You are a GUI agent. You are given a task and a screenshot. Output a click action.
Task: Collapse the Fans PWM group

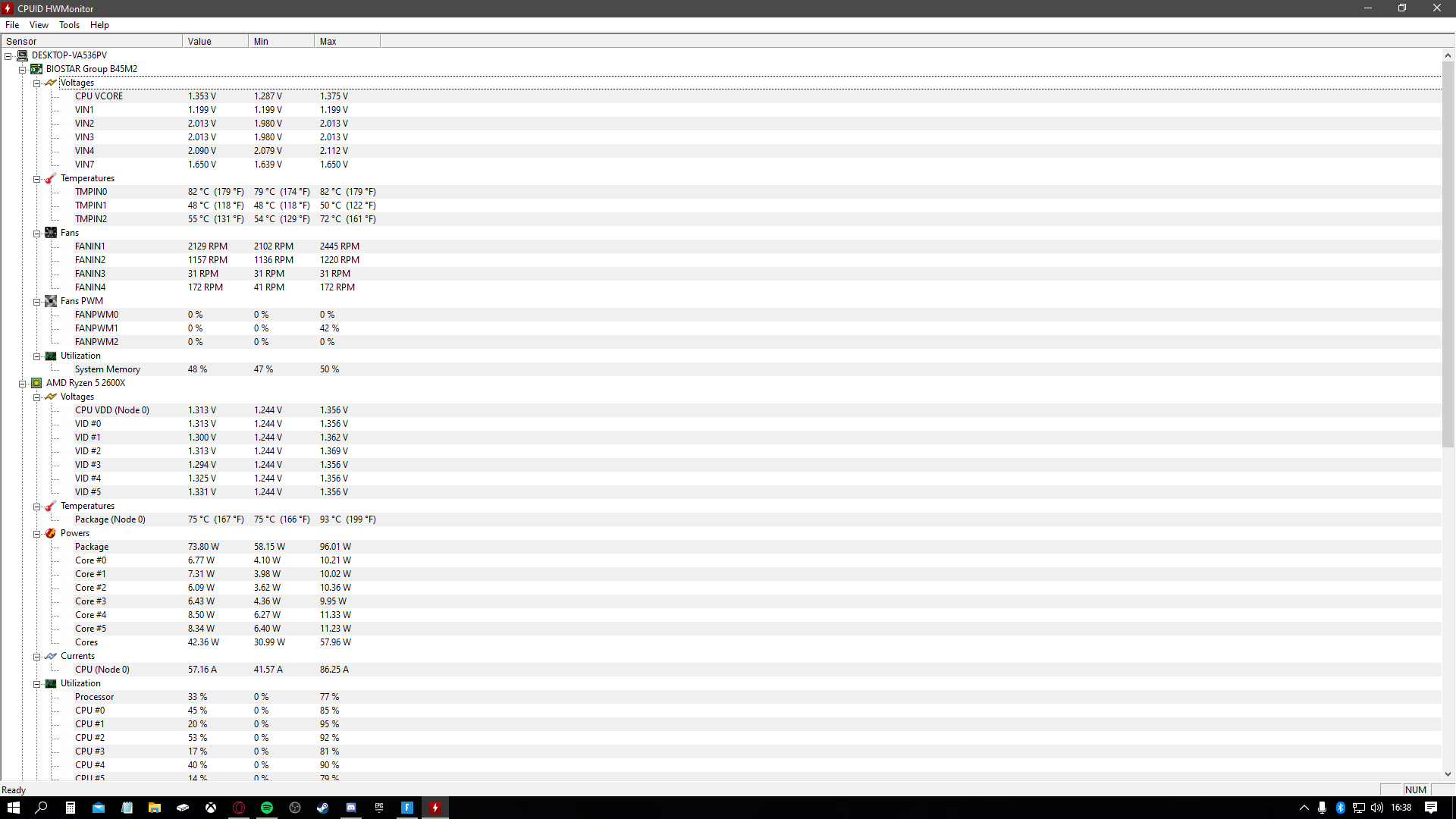click(36, 302)
